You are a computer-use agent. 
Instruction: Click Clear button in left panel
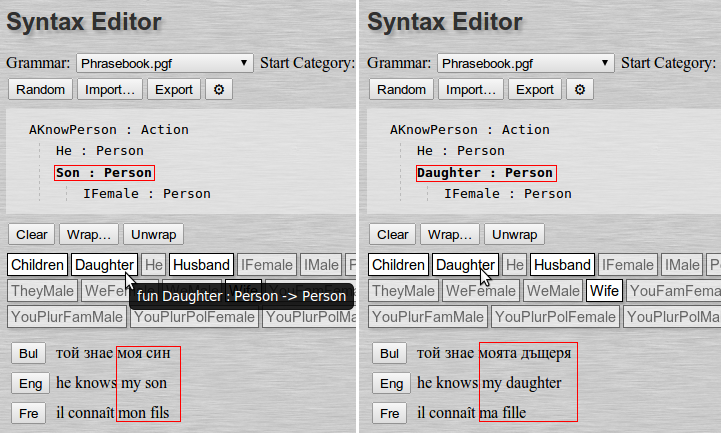click(31, 234)
